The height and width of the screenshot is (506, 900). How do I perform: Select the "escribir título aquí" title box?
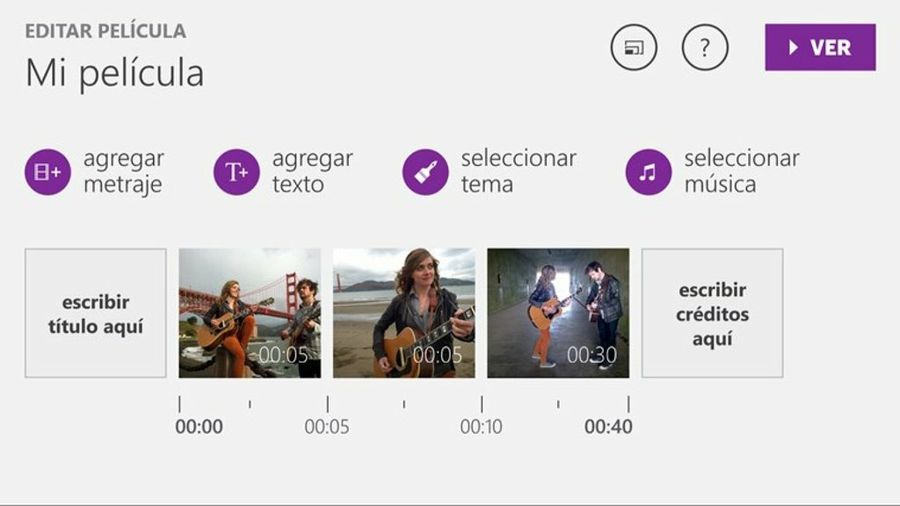[96, 313]
